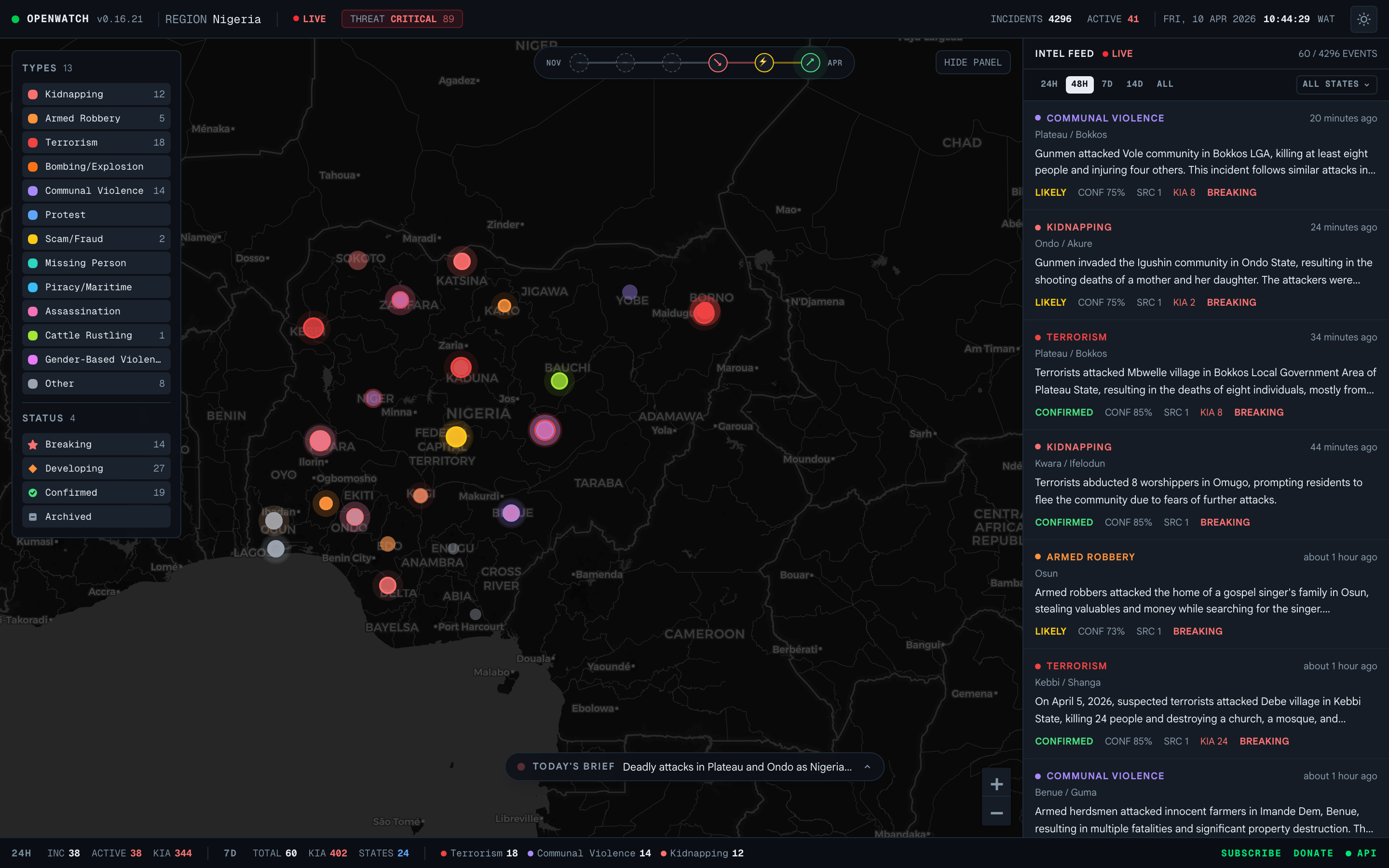The image size is (1389, 868).
Task: Toggle the Kidnapping type filter
Action: [x=96, y=94]
